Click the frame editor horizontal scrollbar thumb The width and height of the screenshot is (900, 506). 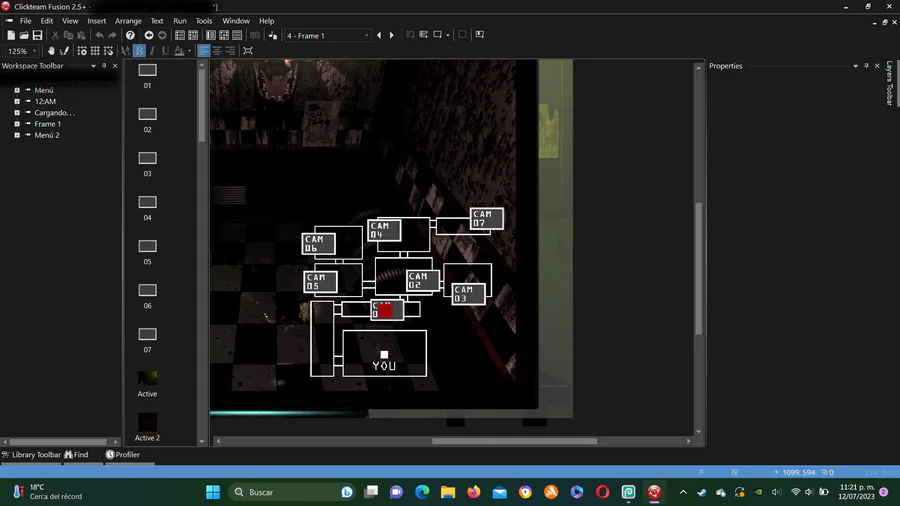[514, 441]
